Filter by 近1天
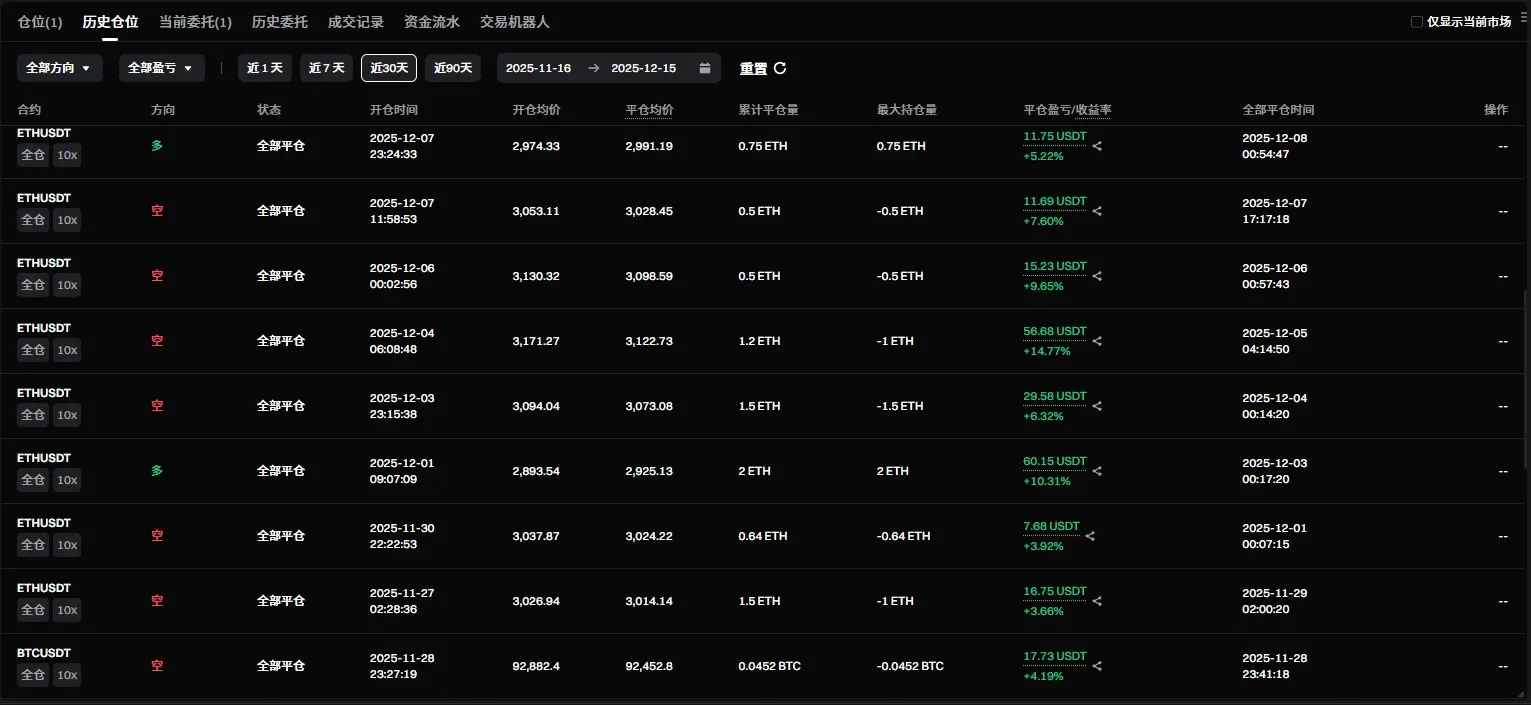This screenshot has height=705, width=1531. point(265,68)
